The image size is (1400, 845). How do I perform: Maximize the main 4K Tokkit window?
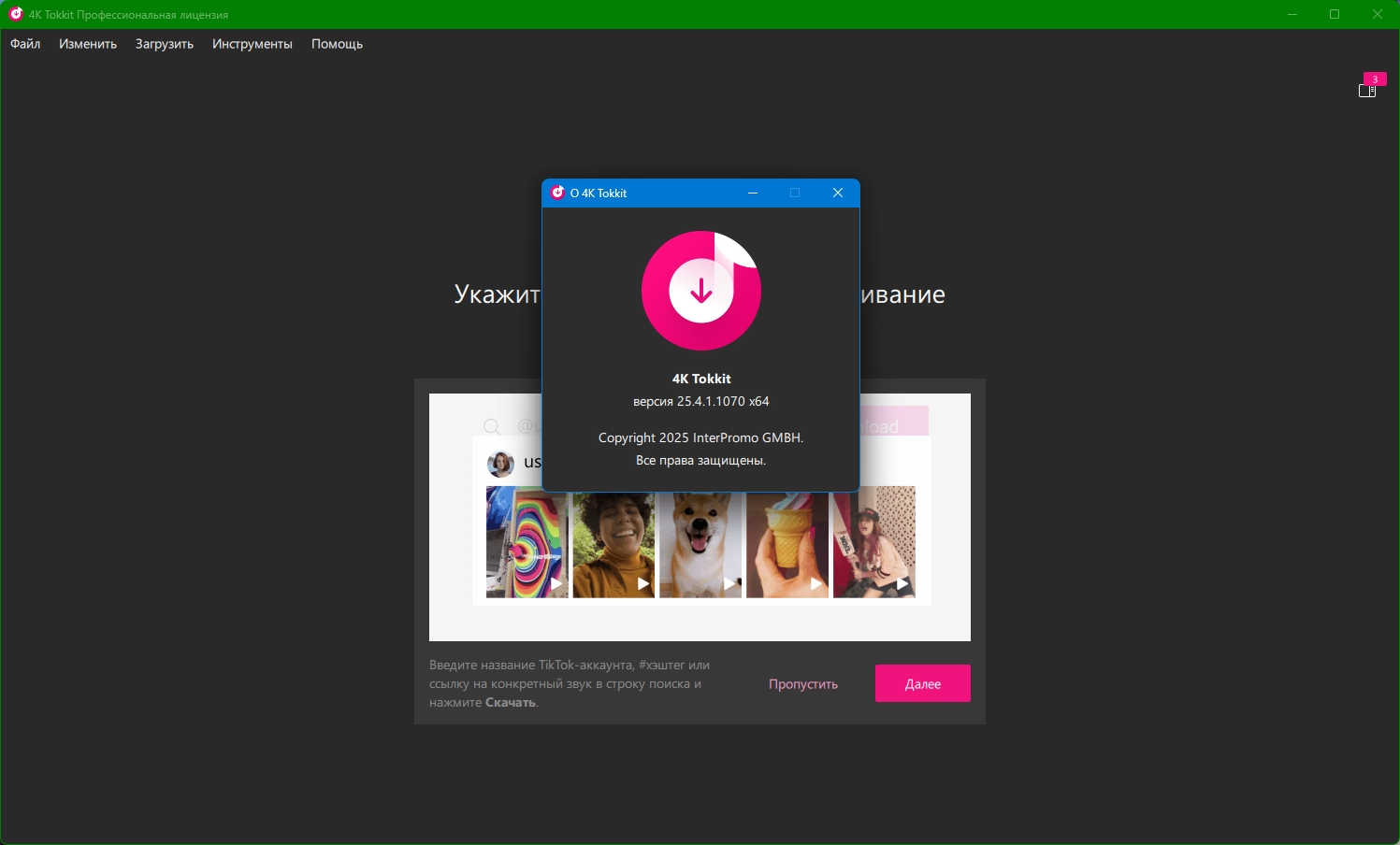coord(1335,14)
